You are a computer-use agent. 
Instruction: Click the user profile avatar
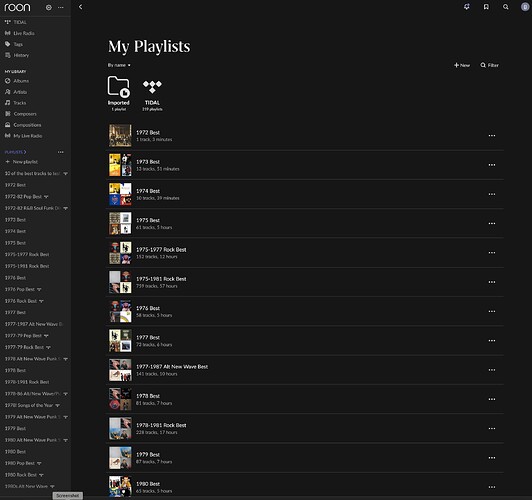[525, 7]
